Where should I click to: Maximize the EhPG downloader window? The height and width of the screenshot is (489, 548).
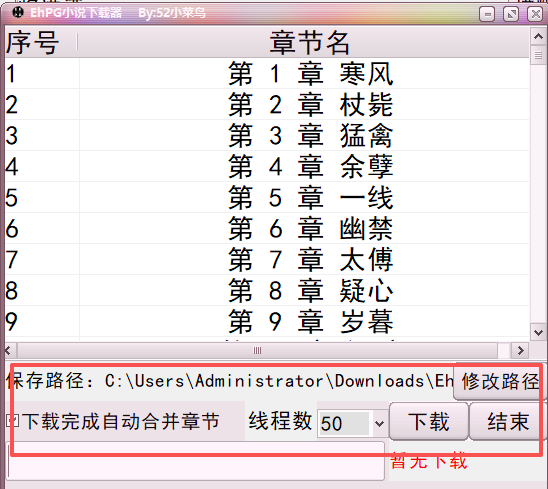click(511, 14)
